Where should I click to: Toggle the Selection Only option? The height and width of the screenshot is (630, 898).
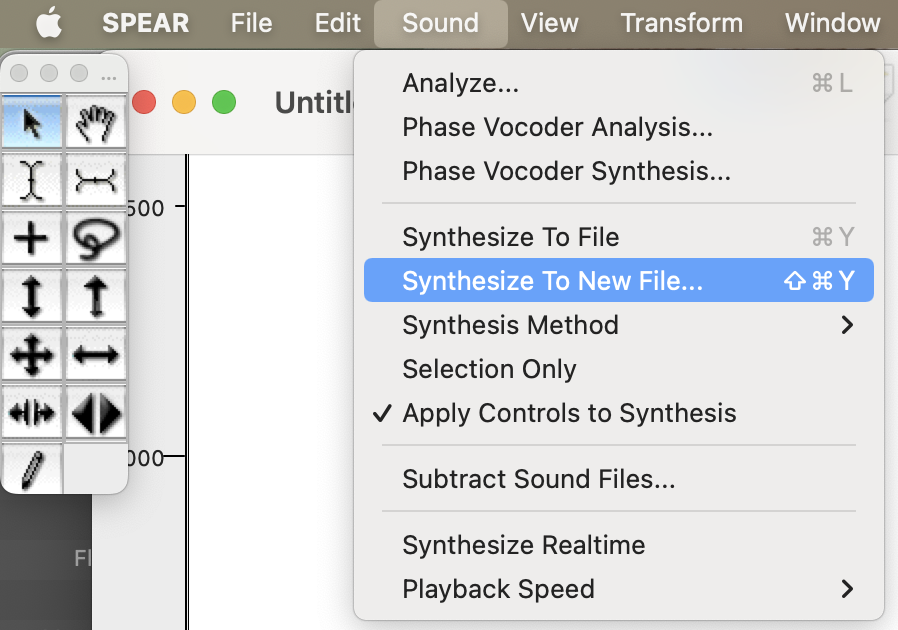(x=489, y=369)
